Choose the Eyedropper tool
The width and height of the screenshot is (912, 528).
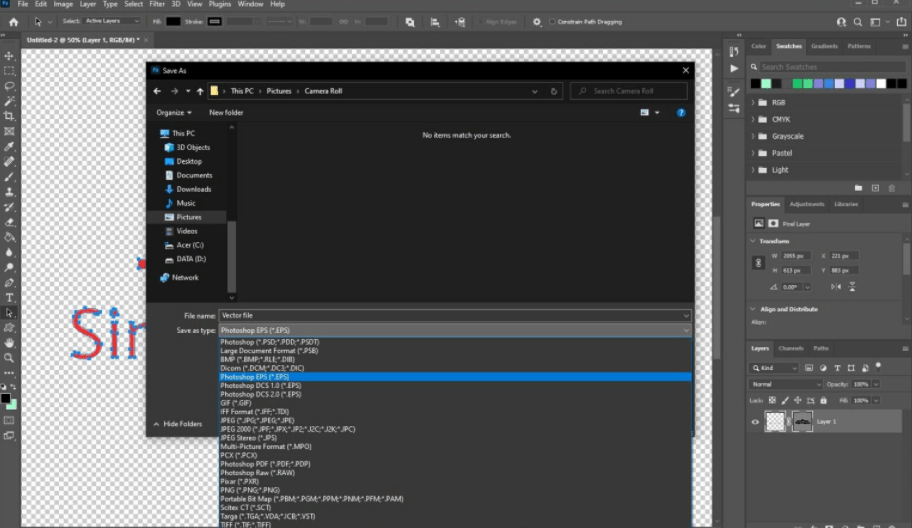[x=9, y=146]
